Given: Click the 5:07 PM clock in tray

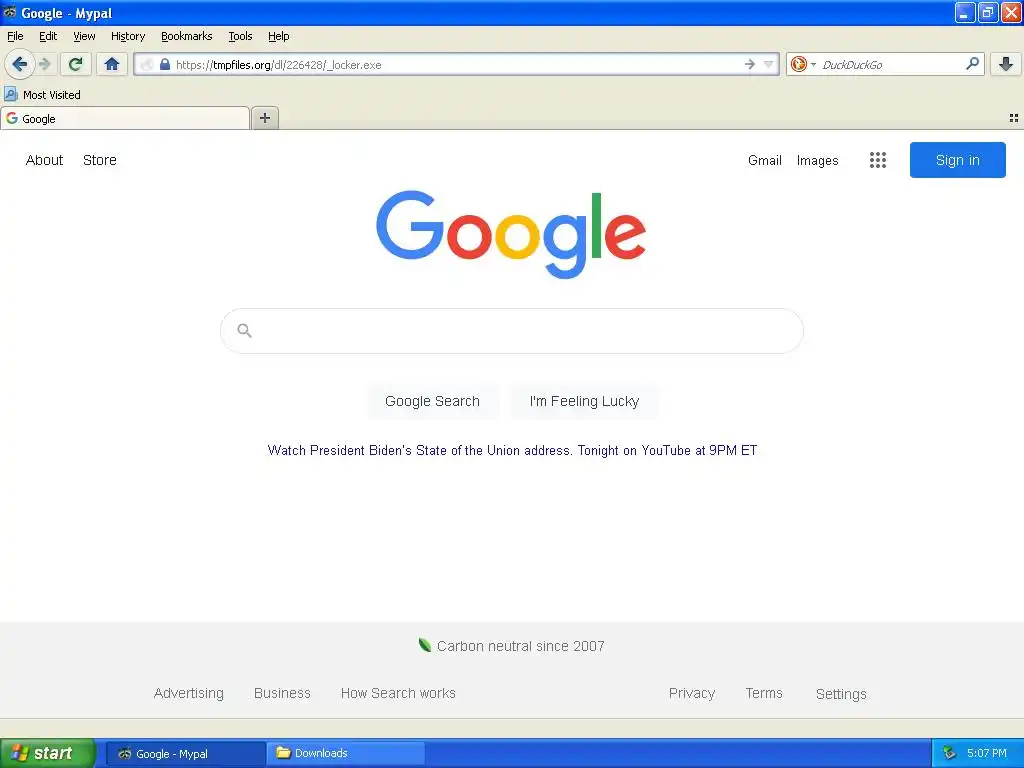Looking at the screenshot, I should 987,753.
